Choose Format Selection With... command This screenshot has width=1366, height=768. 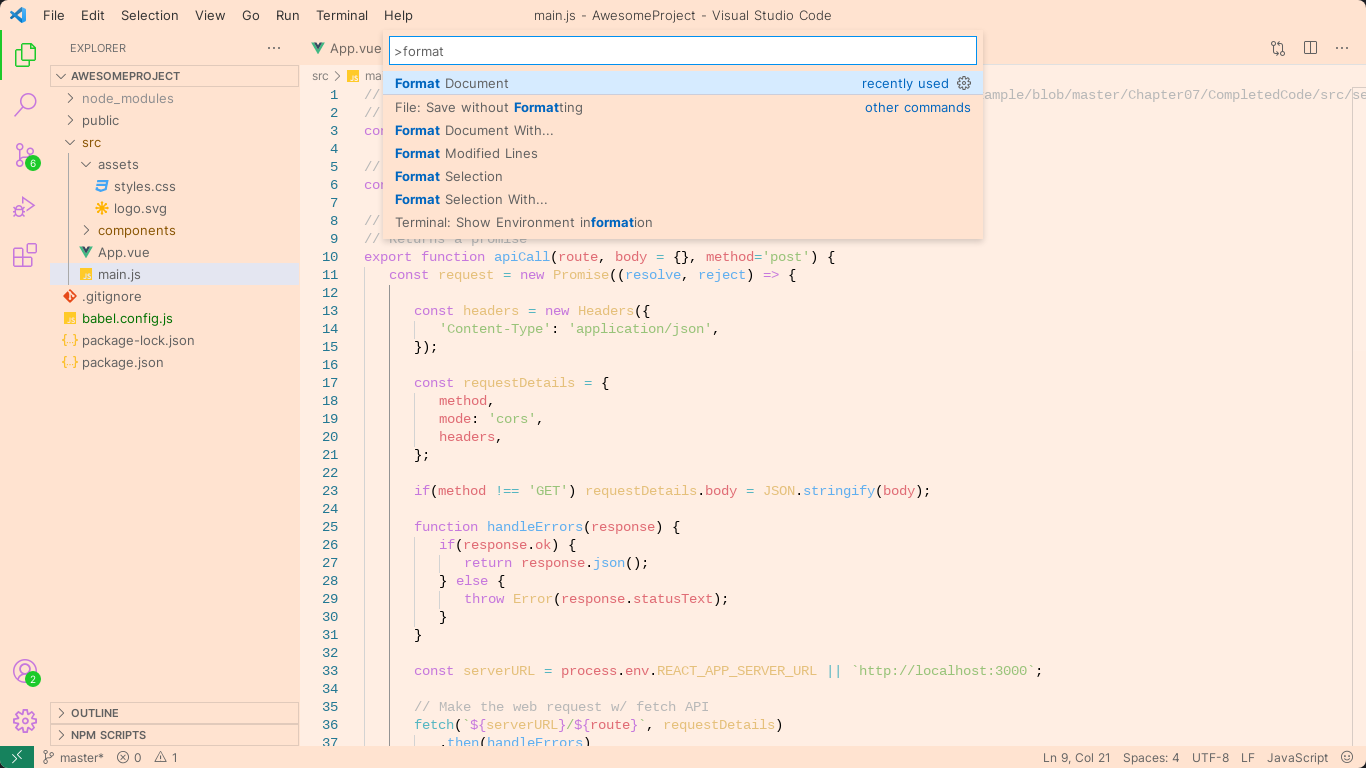tap(683, 199)
